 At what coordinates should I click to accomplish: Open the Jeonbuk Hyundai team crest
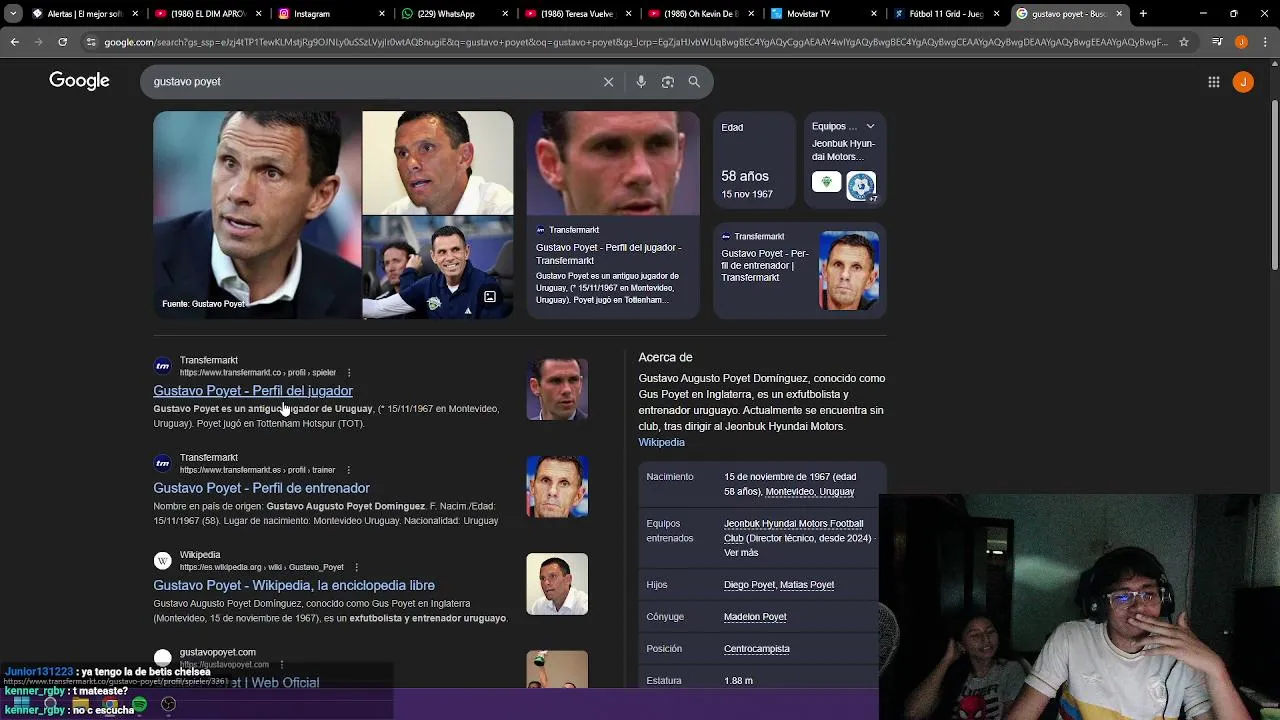[x=826, y=182]
